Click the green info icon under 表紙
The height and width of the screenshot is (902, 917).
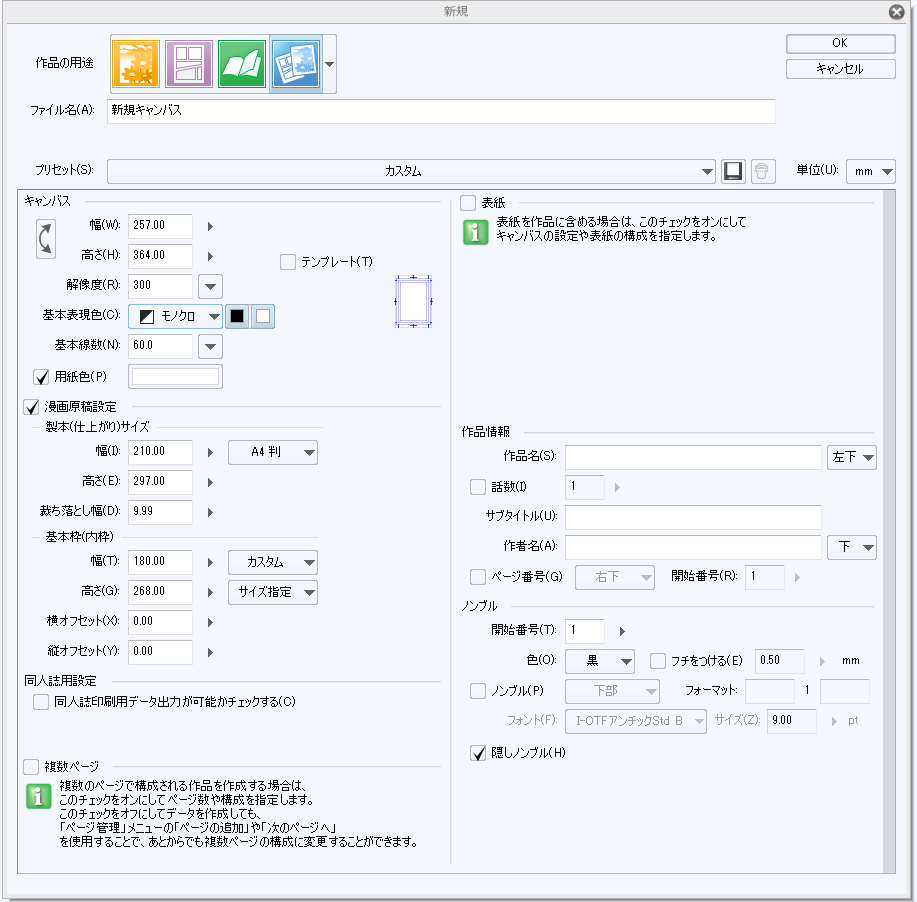tap(475, 232)
